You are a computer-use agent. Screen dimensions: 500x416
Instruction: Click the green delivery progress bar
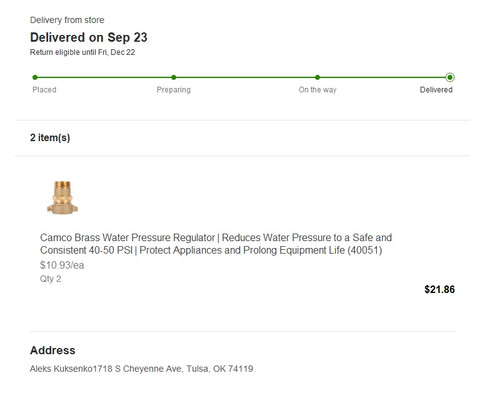point(242,77)
